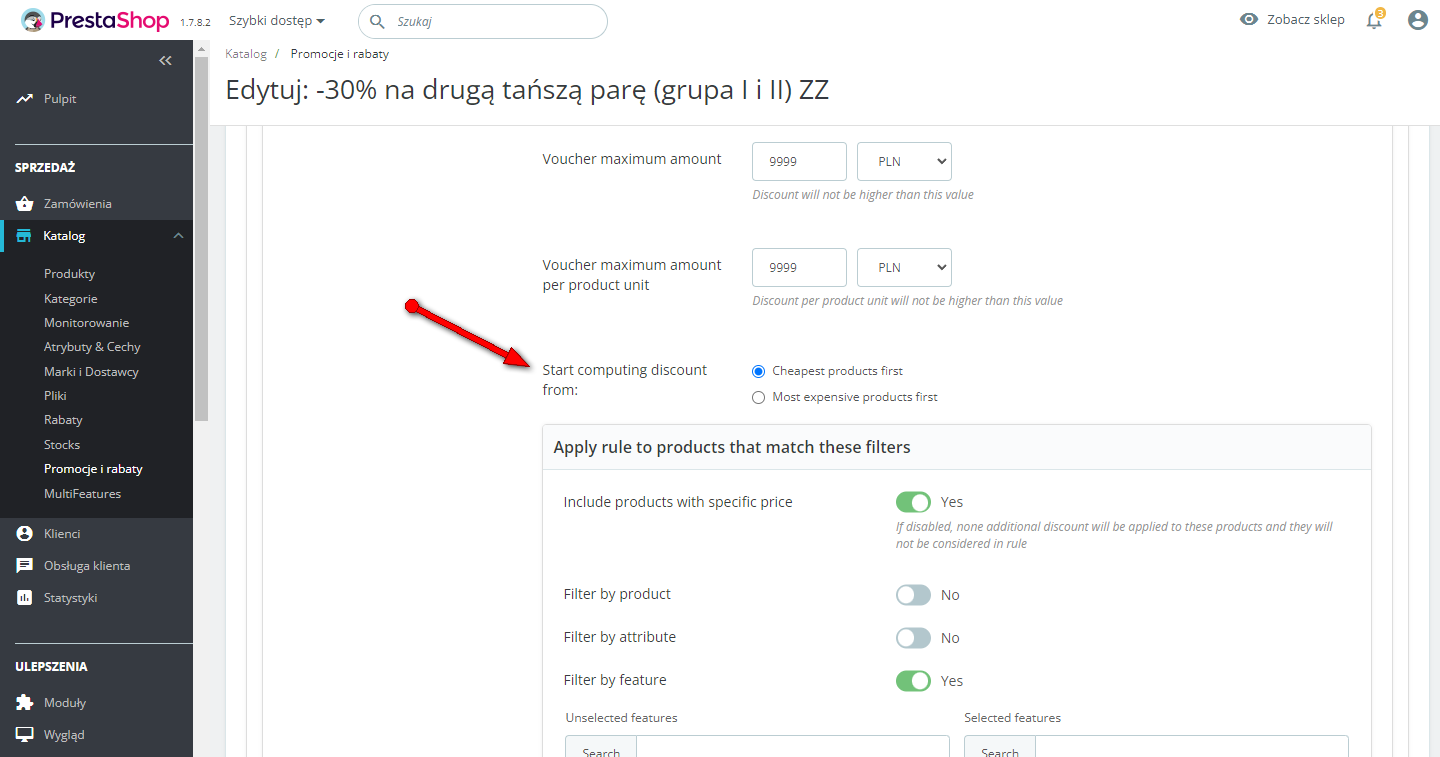
Task: Select Most expensive products first radio
Action: (758, 397)
